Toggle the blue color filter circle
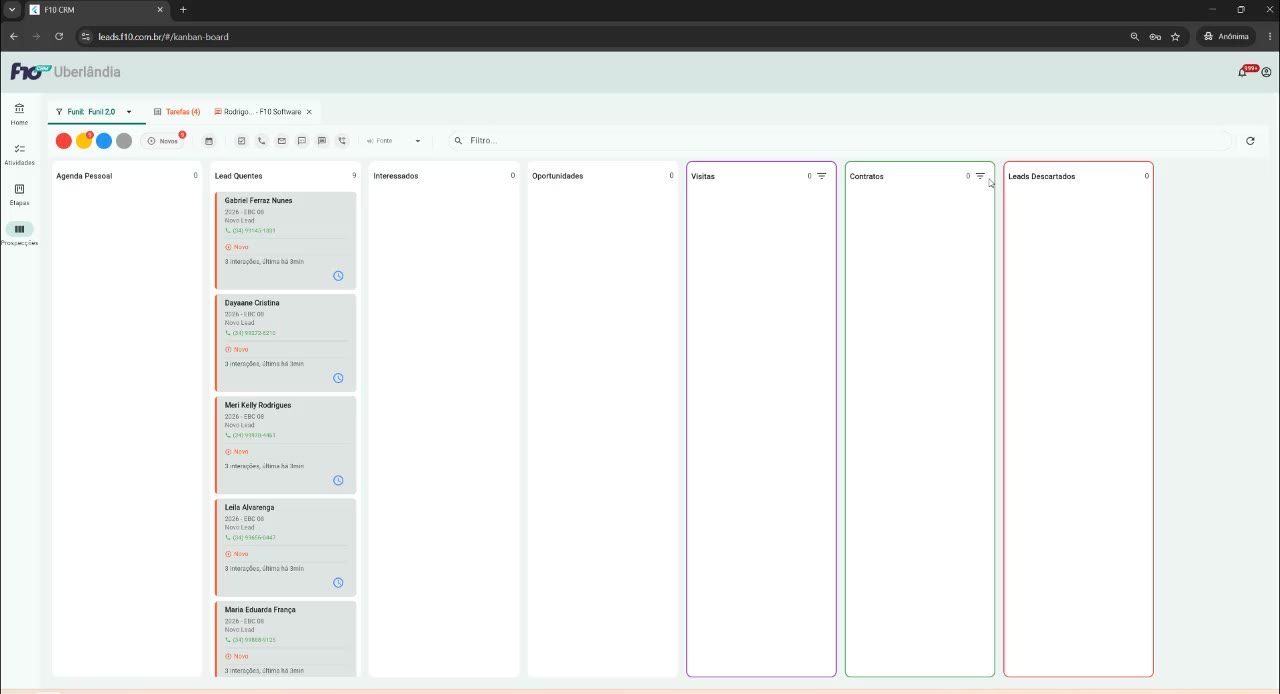 tap(104, 141)
